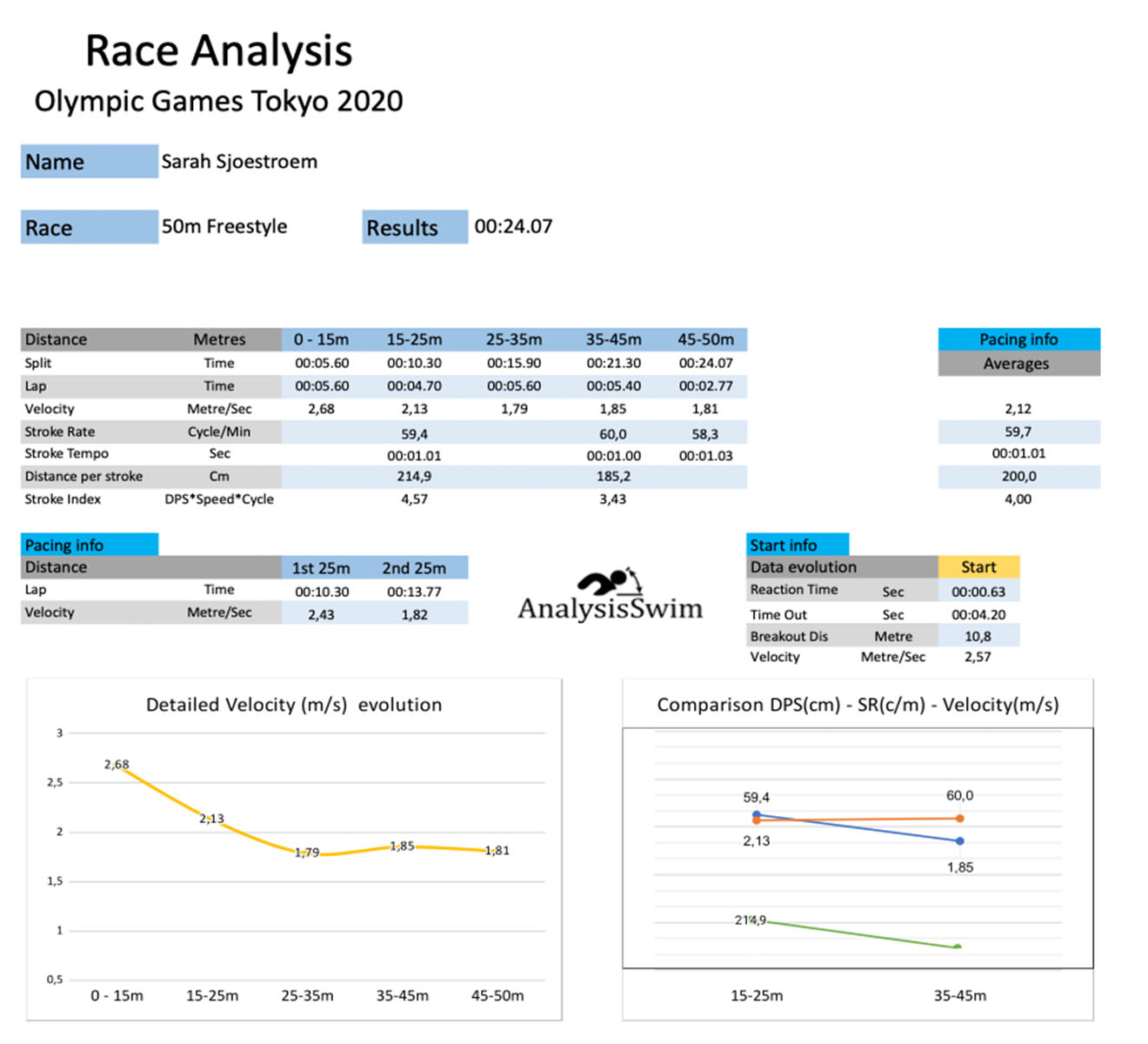Click the 2nd 25m lap time 00:13.77
Image resolution: width=1148 pixels, height=1044 pixels.
(414, 592)
